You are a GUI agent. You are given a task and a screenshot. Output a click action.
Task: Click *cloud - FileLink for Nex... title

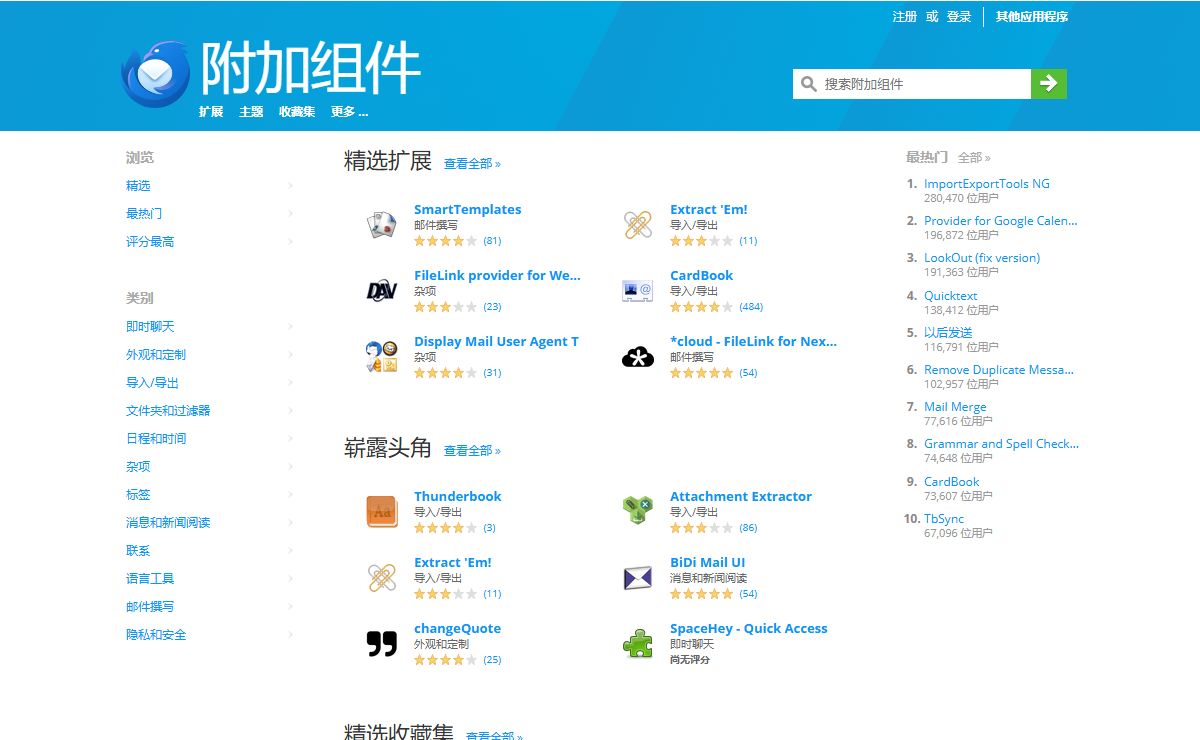(753, 342)
